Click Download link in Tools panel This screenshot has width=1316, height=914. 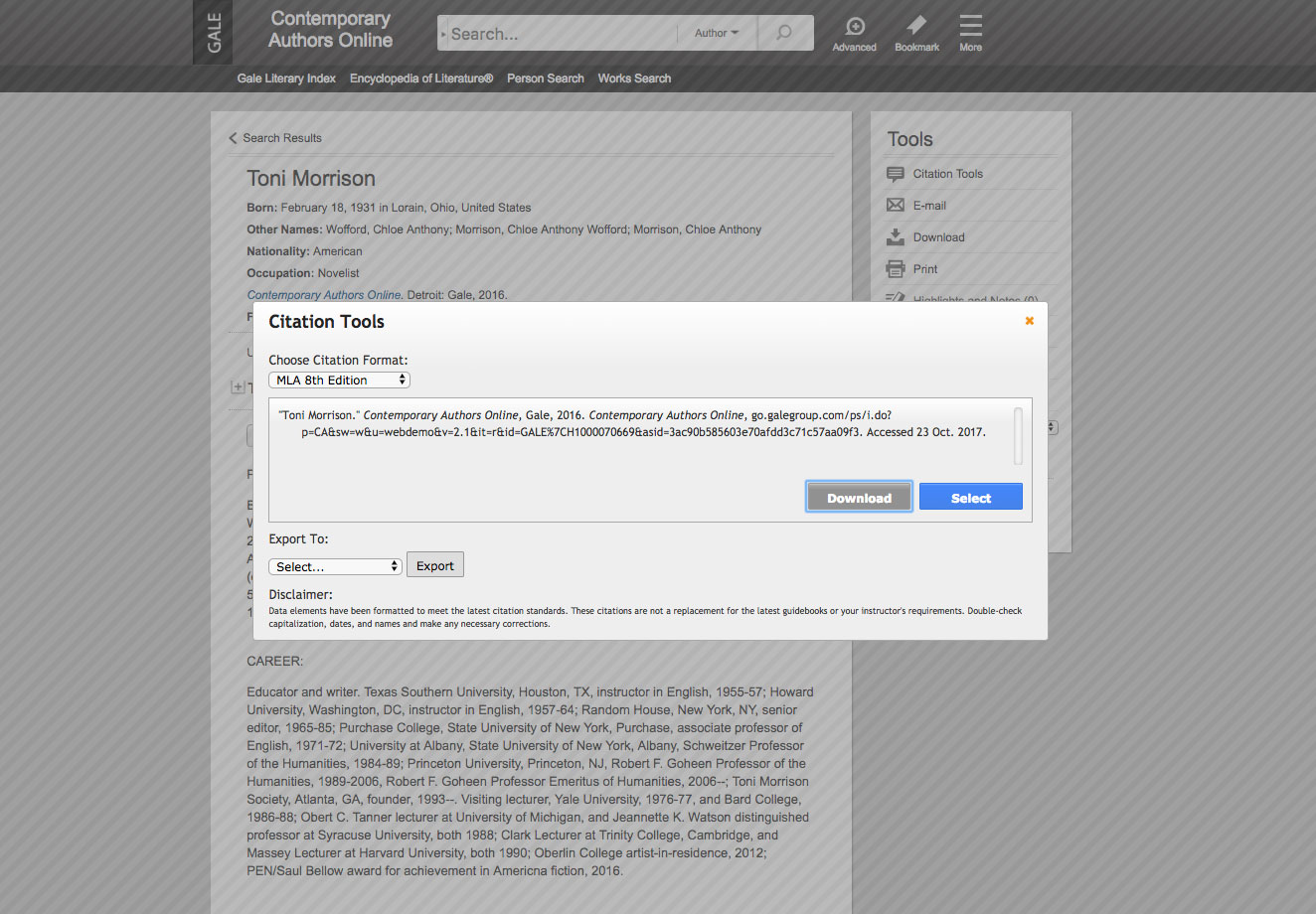click(x=939, y=237)
